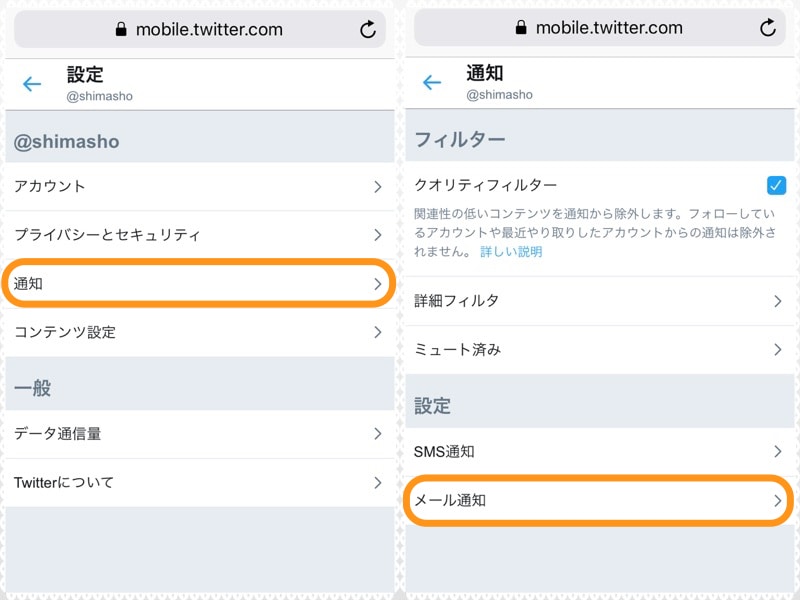Toggle the クオリティフィルター checkbox
This screenshot has height=600, width=800.
click(x=776, y=185)
